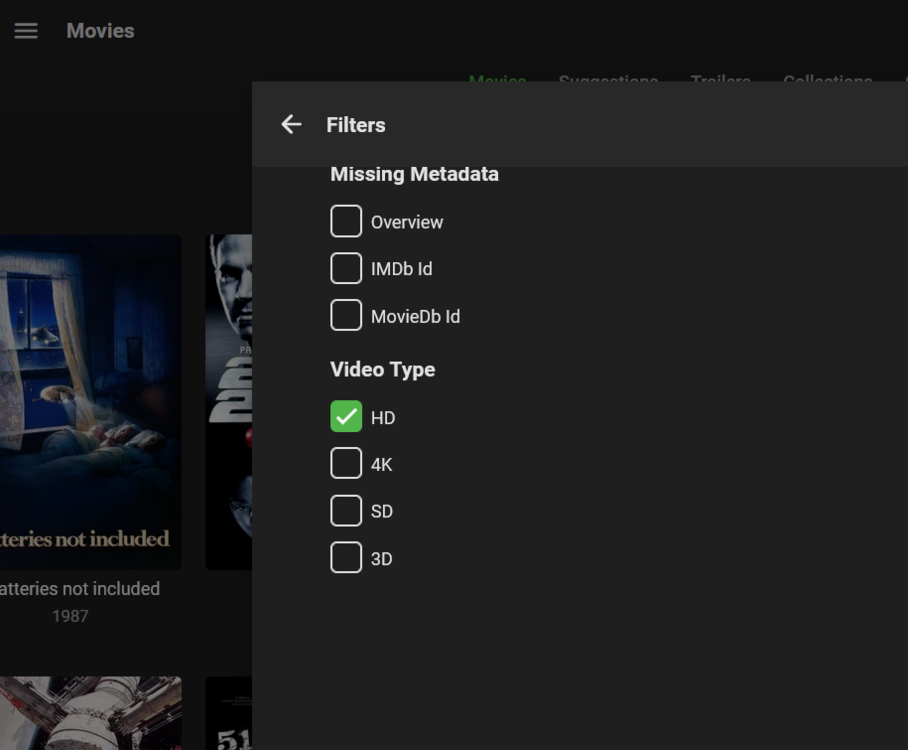Go to the Collections tab
The height and width of the screenshot is (750, 908).
[827, 79]
